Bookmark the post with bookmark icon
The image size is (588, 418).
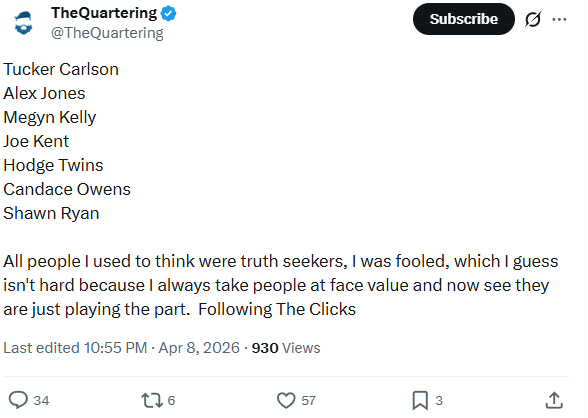pyautogui.click(x=420, y=400)
